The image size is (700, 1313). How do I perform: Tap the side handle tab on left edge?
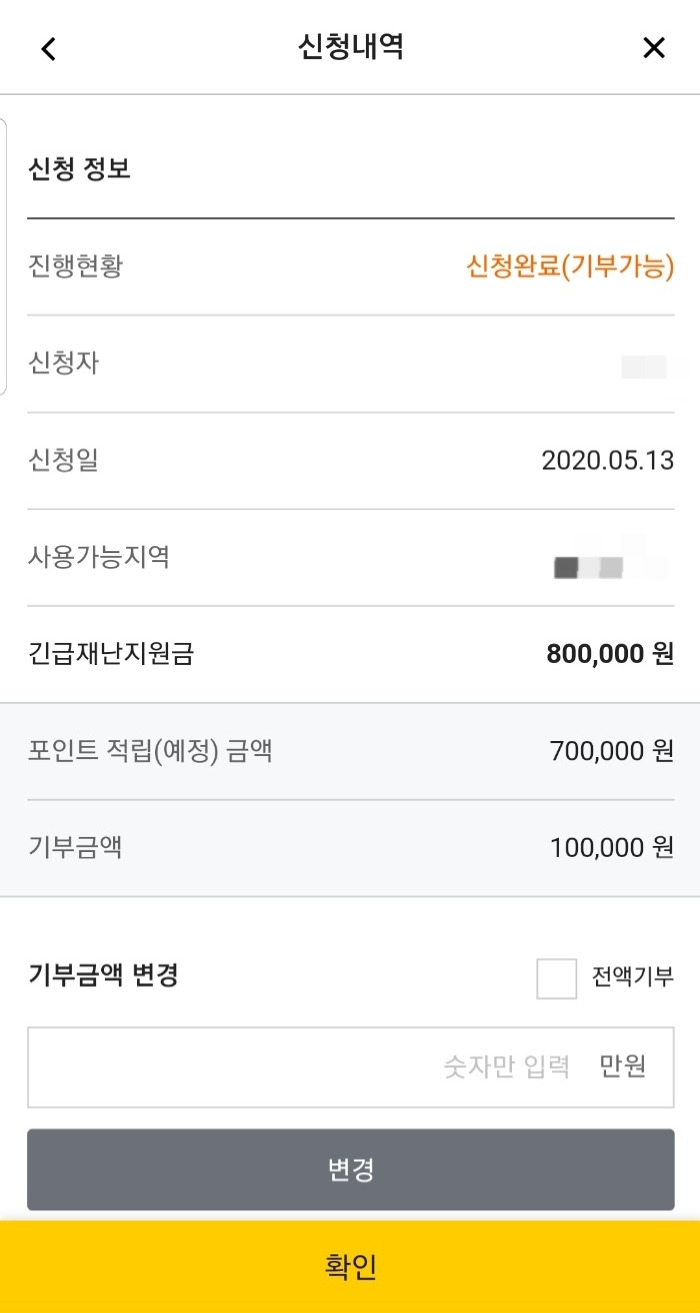[x=3, y=257]
